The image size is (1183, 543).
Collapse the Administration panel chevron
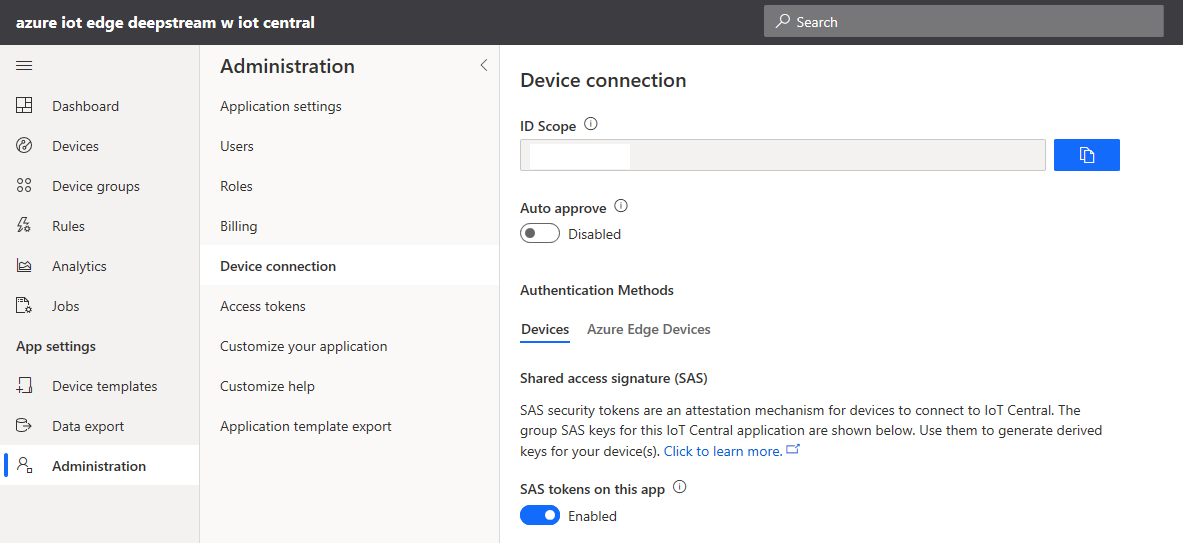[484, 66]
